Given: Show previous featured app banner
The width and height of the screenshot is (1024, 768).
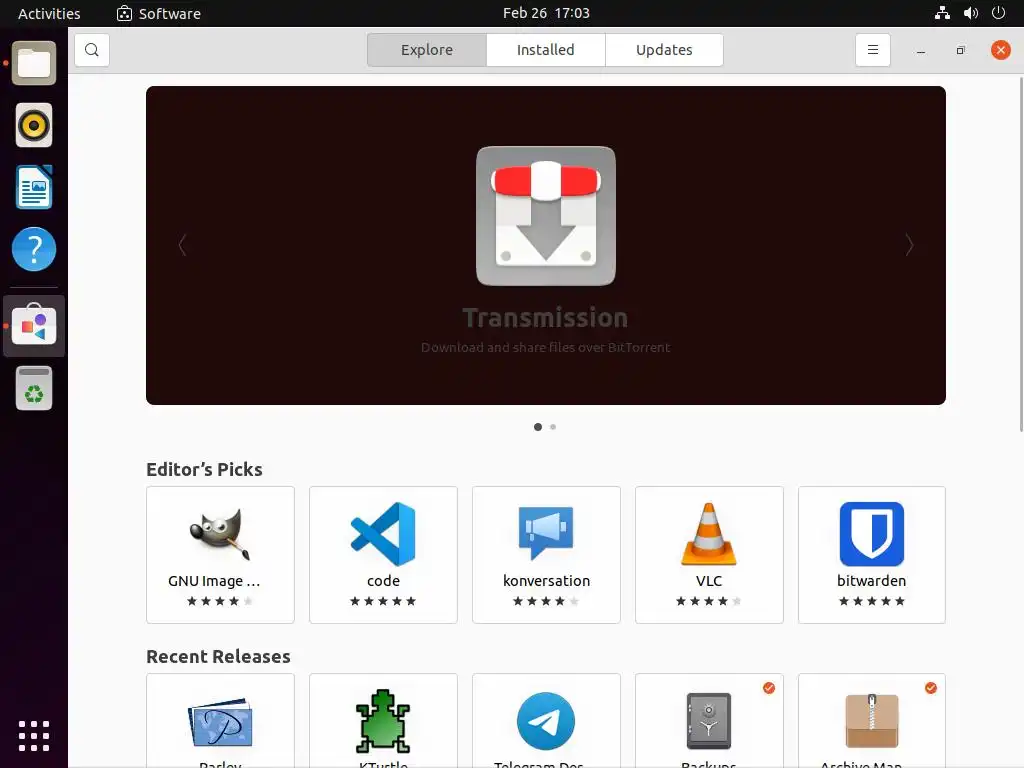Looking at the screenshot, I should (x=183, y=245).
